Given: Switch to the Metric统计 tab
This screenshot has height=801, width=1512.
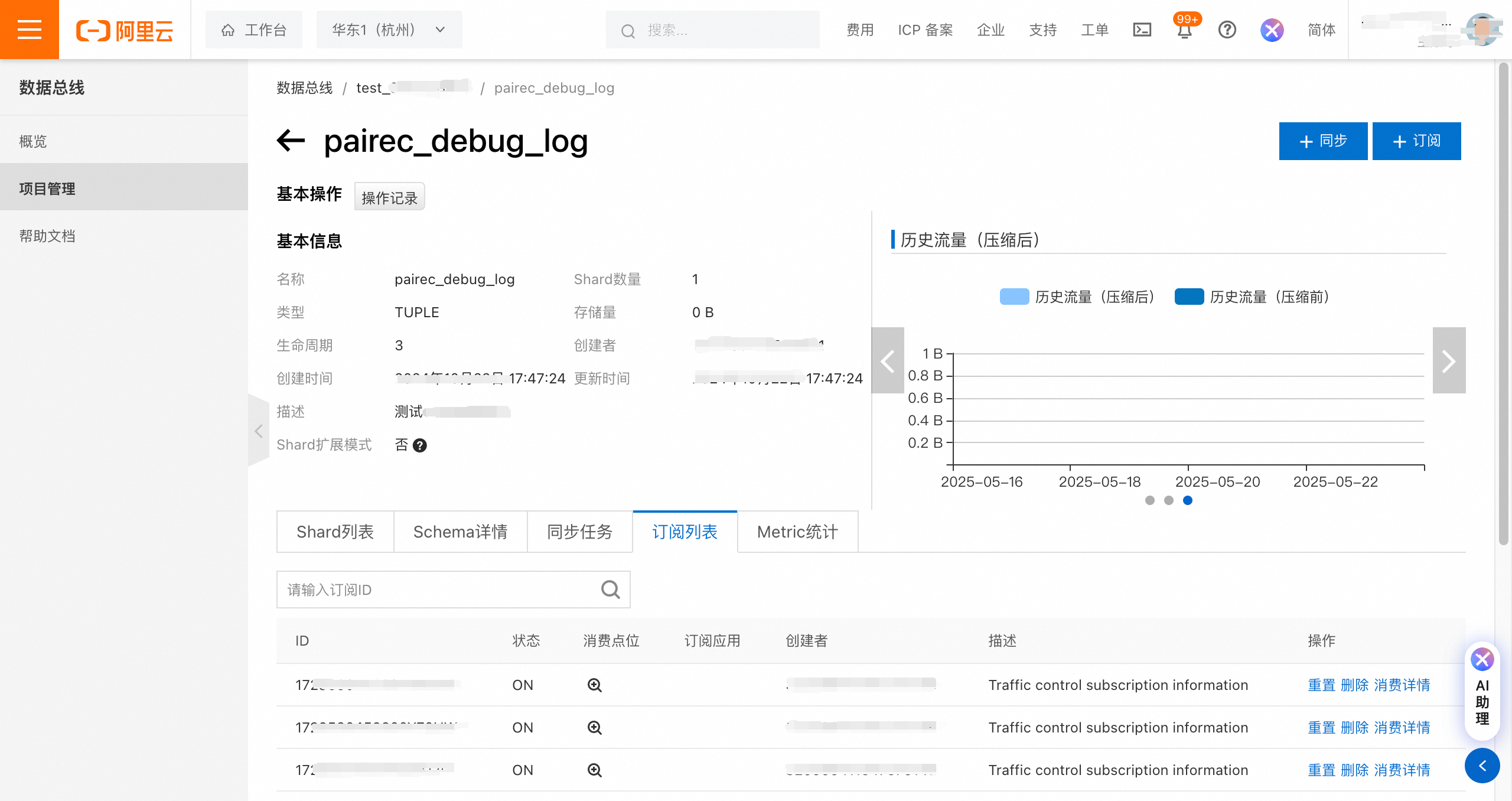Looking at the screenshot, I should click(x=797, y=532).
